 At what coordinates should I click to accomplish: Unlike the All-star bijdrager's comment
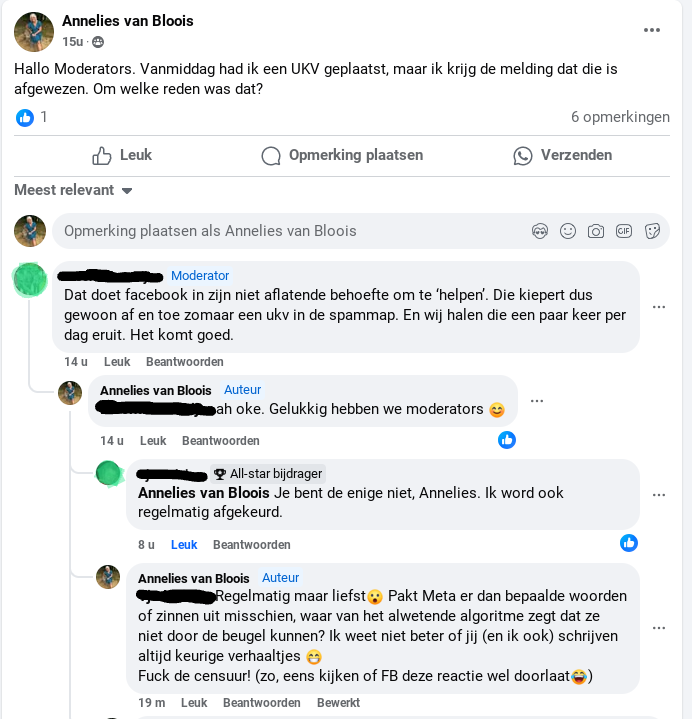(x=184, y=545)
